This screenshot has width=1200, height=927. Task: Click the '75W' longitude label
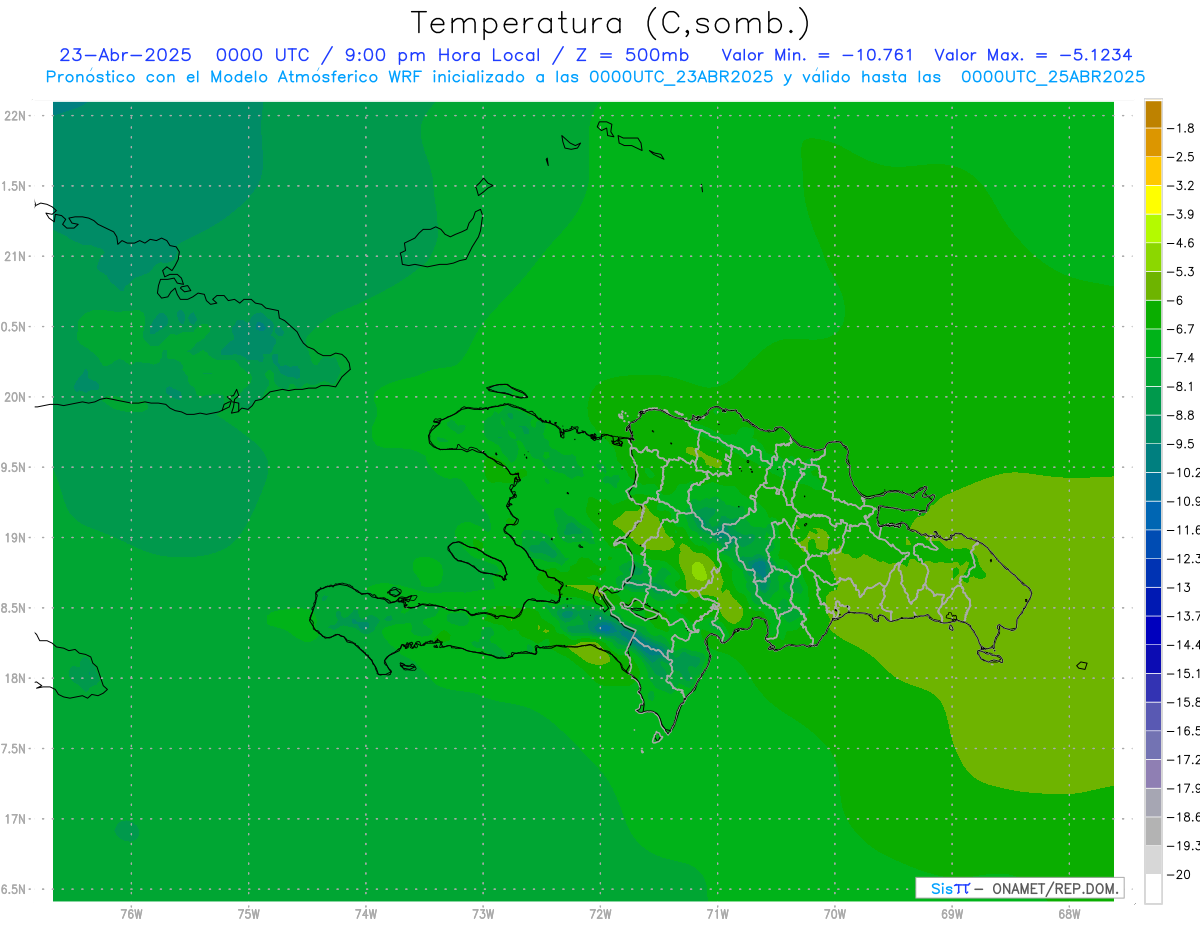pyautogui.click(x=249, y=913)
